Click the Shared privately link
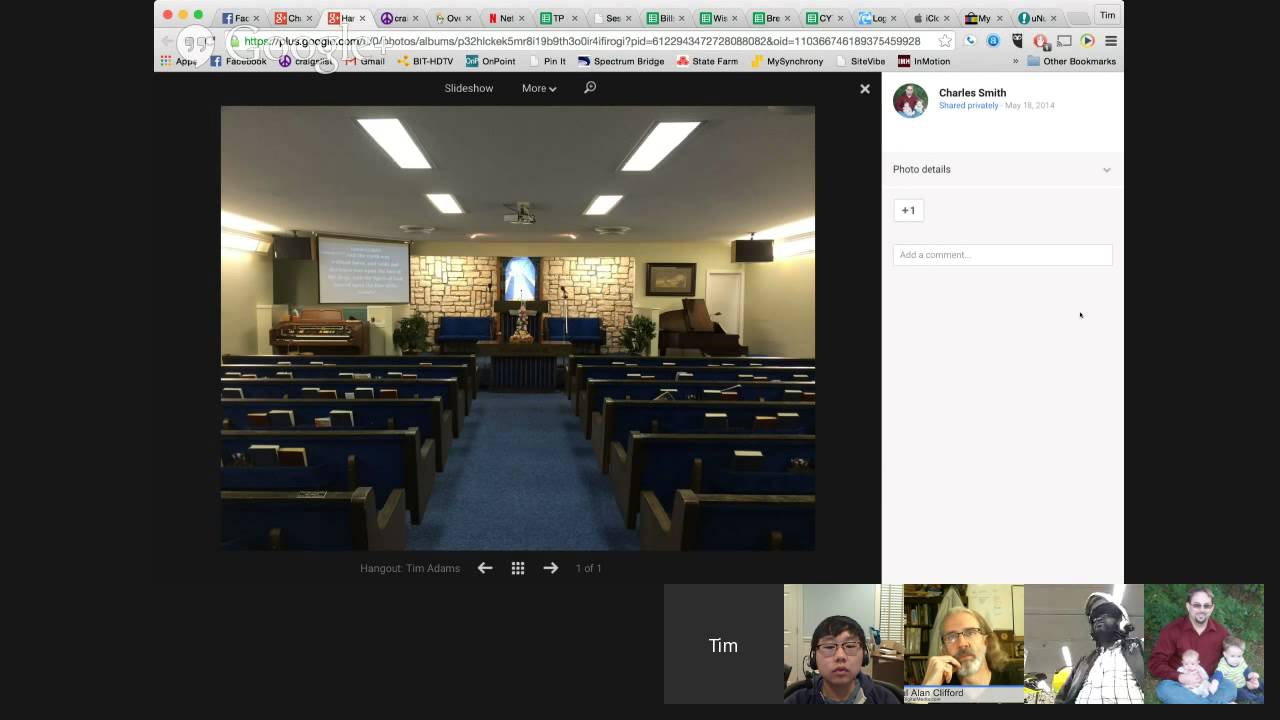Screen dimensions: 1280x720 (968, 105)
